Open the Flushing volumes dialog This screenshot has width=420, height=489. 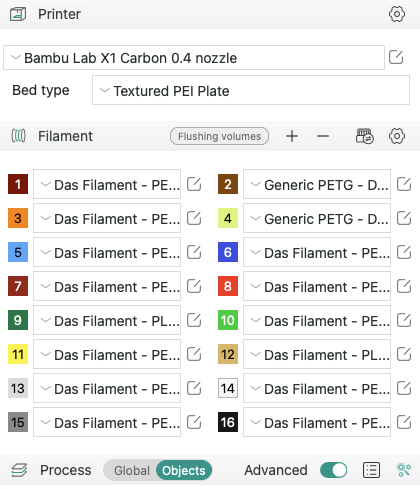(x=219, y=136)
